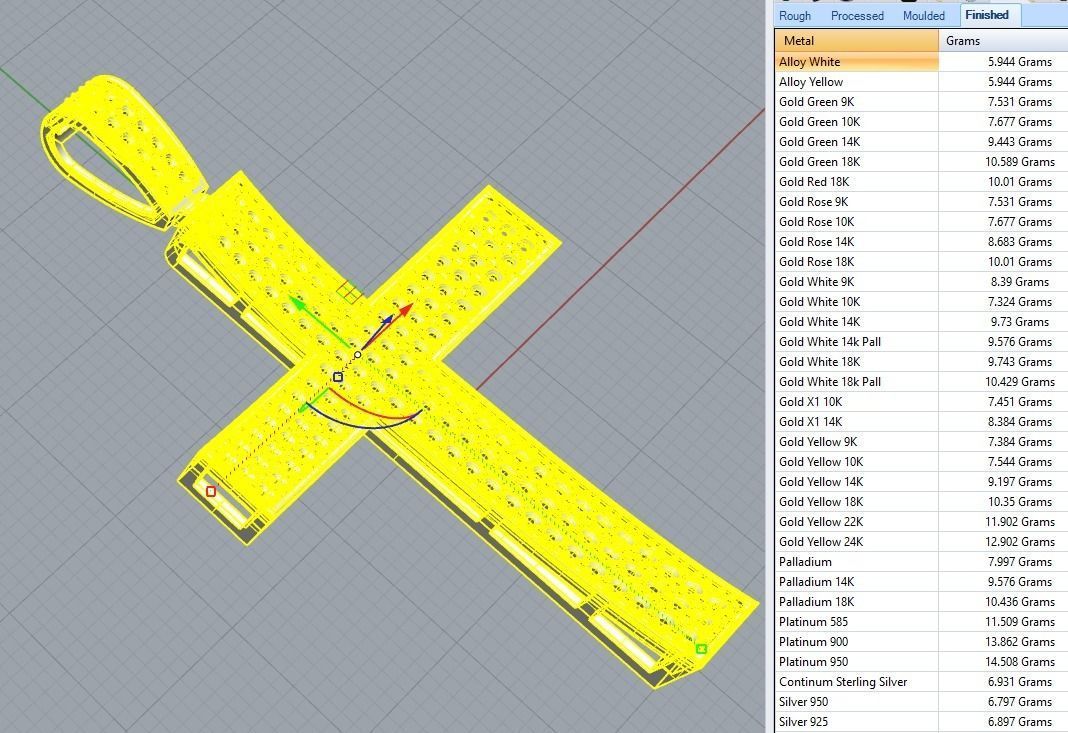Select the Gold Yellow 18K row
Screen dimensions: 1068x733
[922, 501]
